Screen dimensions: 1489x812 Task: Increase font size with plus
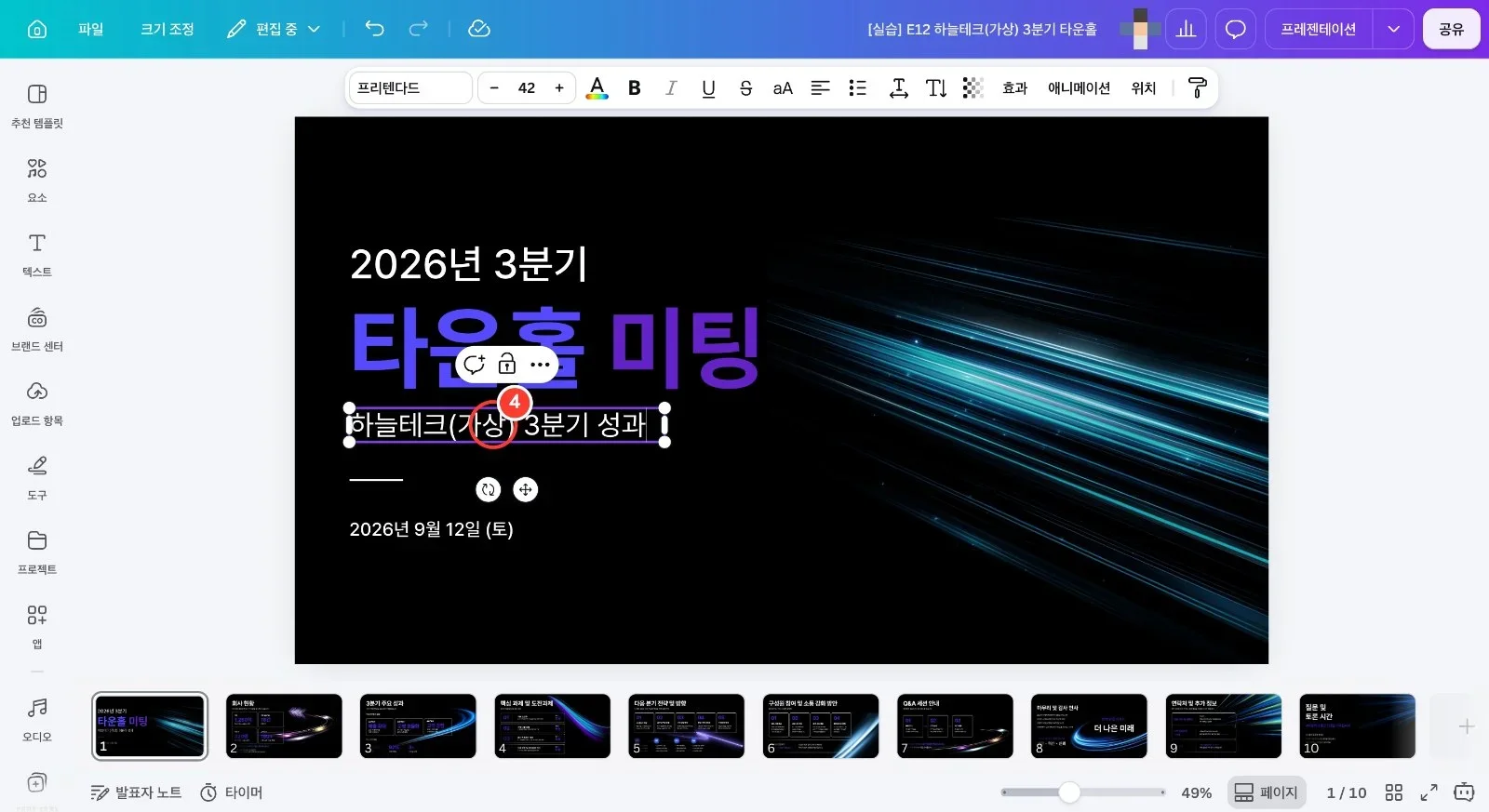[559, 88]
